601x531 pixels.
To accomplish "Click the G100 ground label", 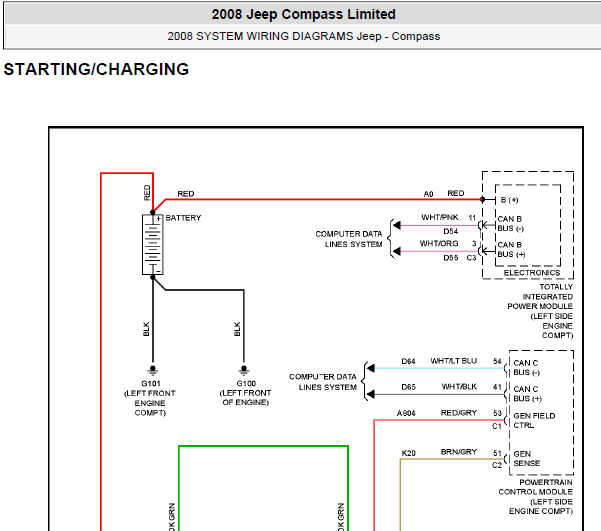I will (246, 383).
